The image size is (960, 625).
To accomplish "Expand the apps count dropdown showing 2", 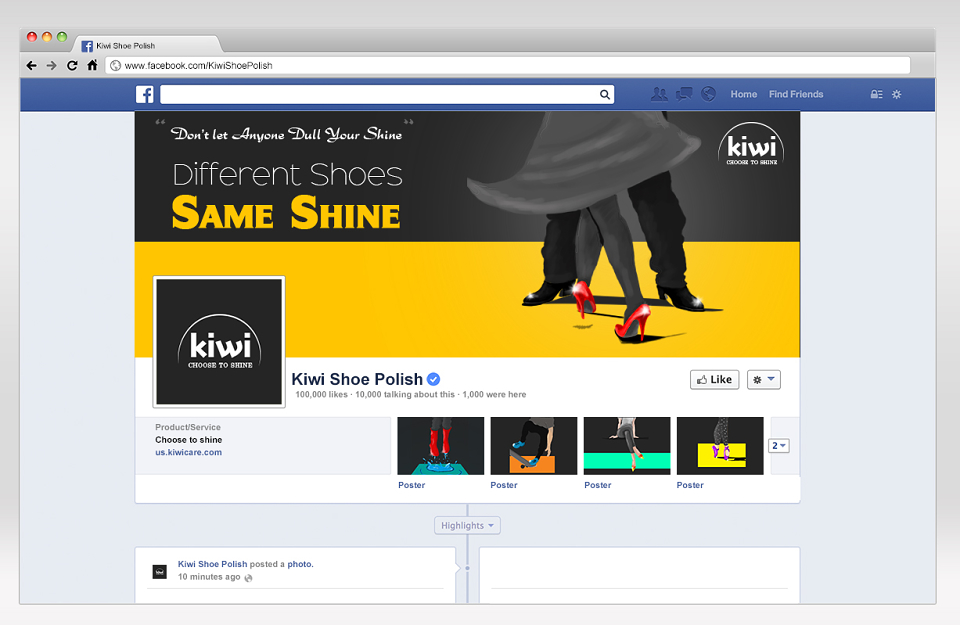I will click(x=779, y=446).
